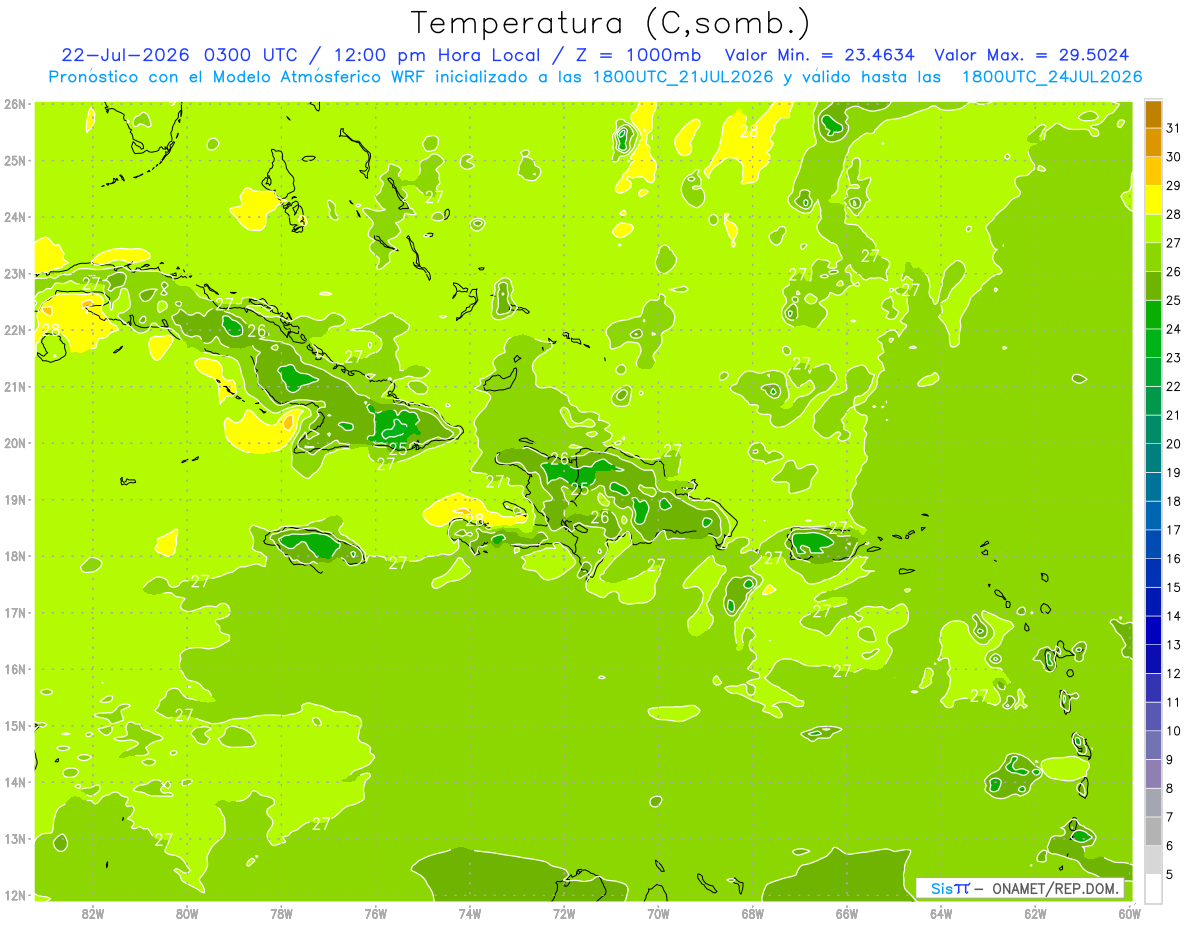Viewport: 1200px width, 927px height.
Task: Click the '11' label on the color bar
Action: 1174,702
